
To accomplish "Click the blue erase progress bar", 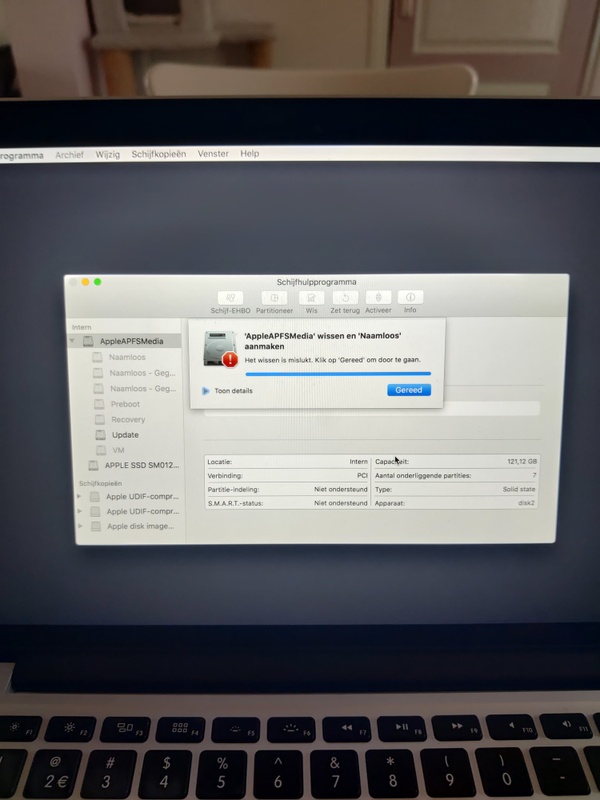I will (338, 374).
